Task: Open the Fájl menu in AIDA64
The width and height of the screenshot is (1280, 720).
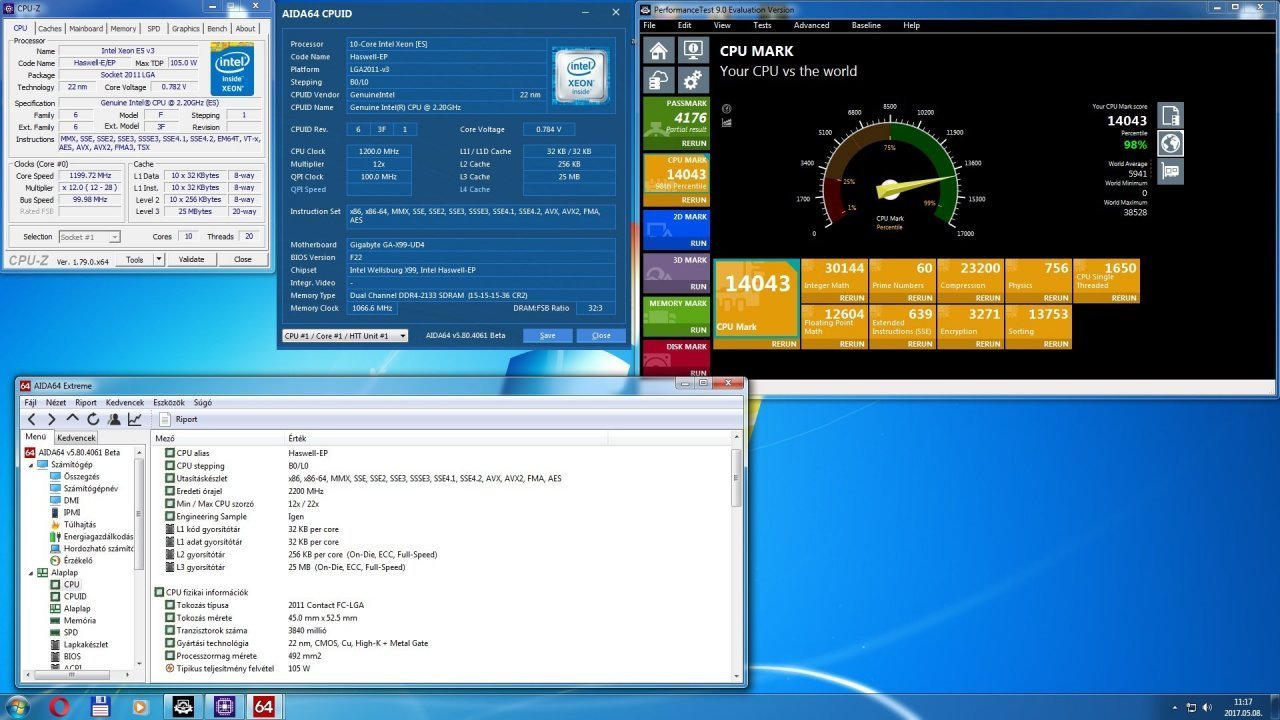Action: [30, 402]
